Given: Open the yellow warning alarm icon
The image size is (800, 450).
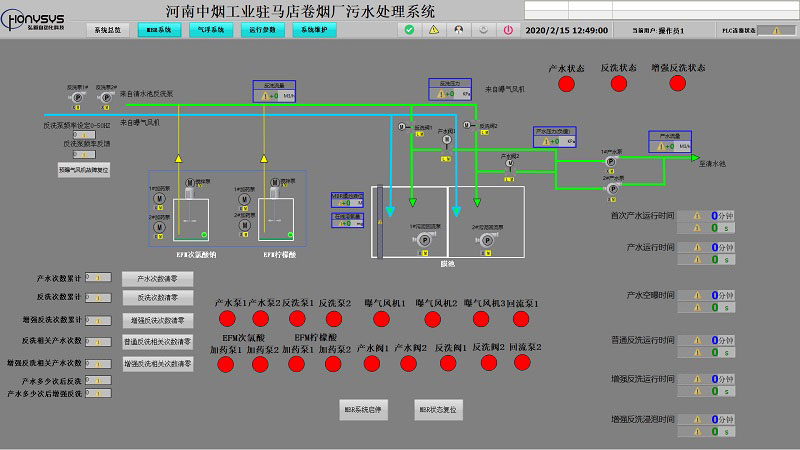Looking at the screenshot, I should (x=434, y=30).
